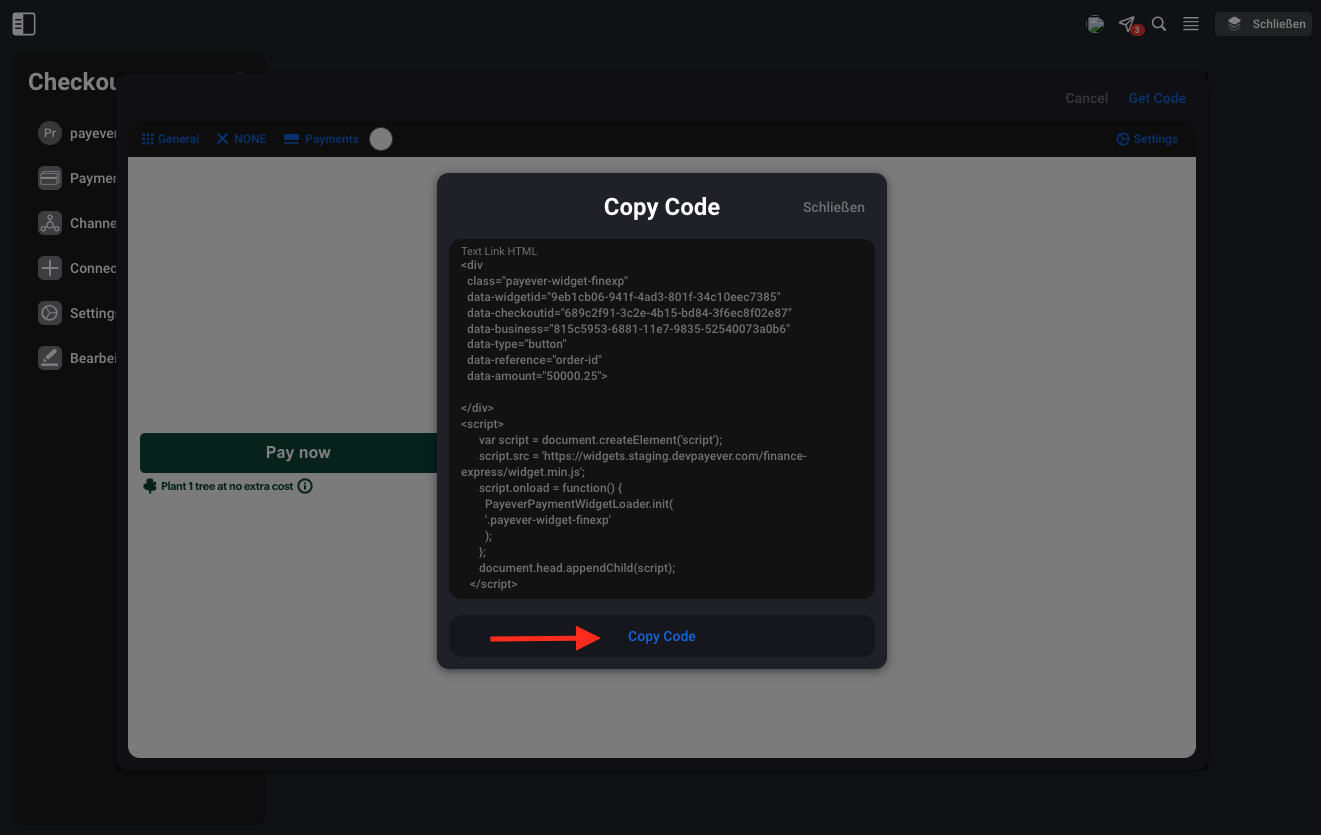Open Payments card icon in sidebar
This screenshot has width=1321, height=835.
click(50, 178)
